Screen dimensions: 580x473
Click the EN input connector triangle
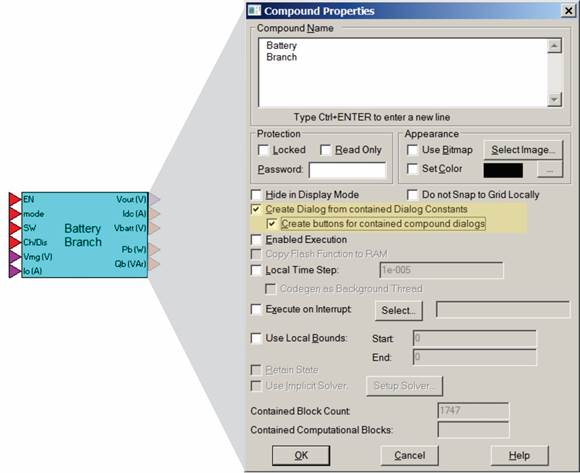point(15,199)
